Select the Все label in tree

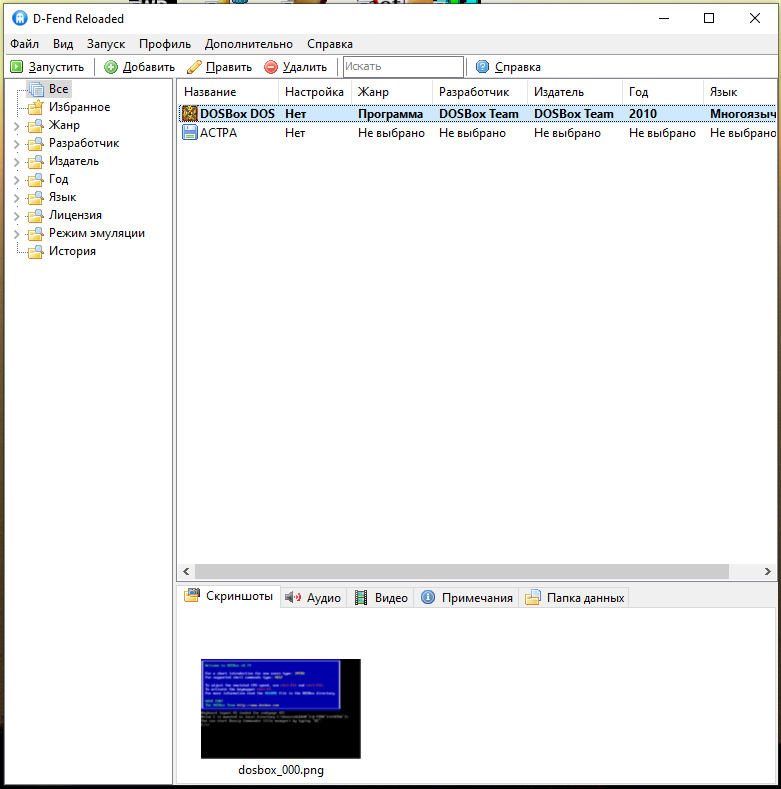(x=58, y=89)
